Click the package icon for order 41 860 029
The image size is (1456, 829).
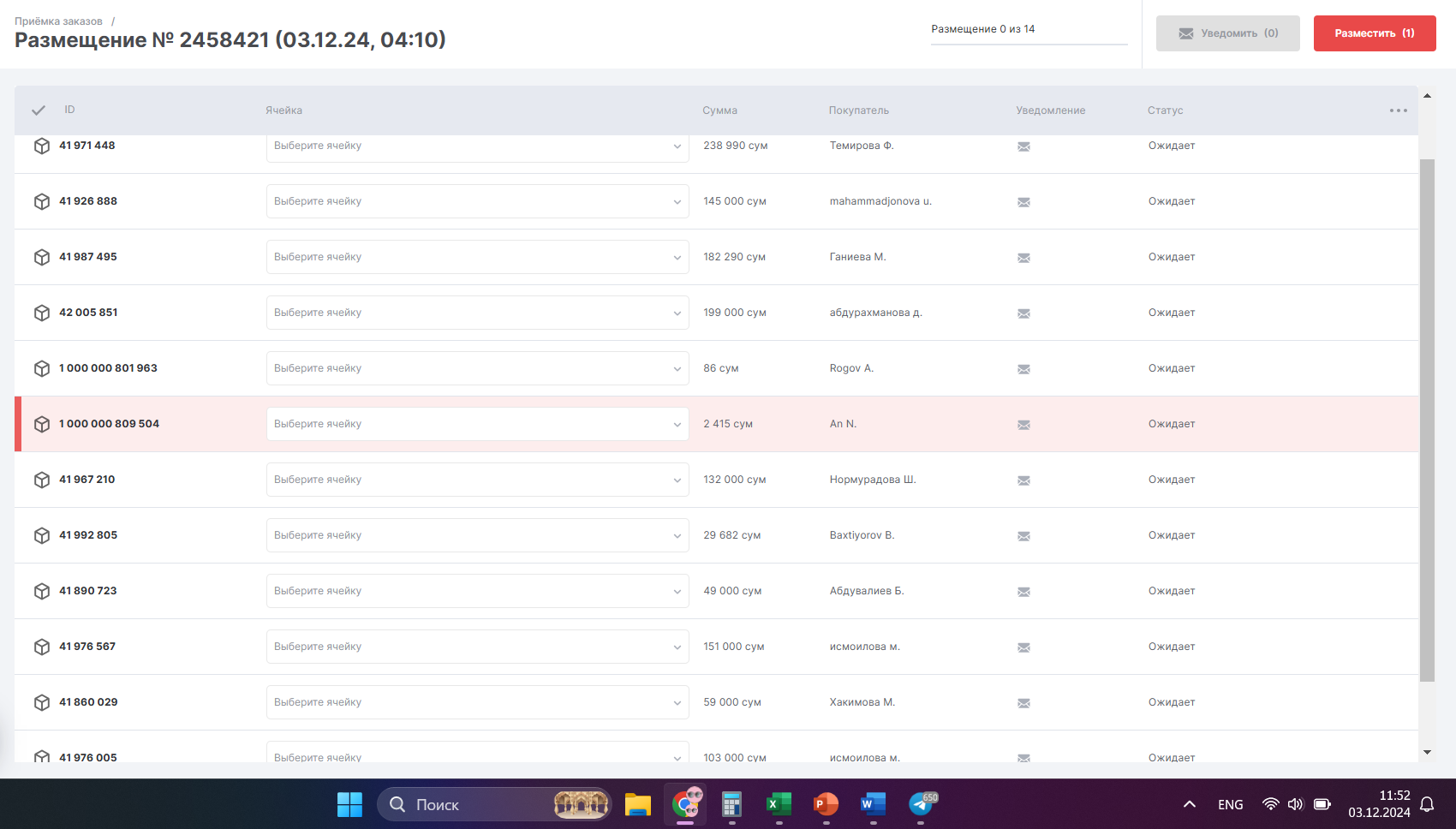click(41, 702)
